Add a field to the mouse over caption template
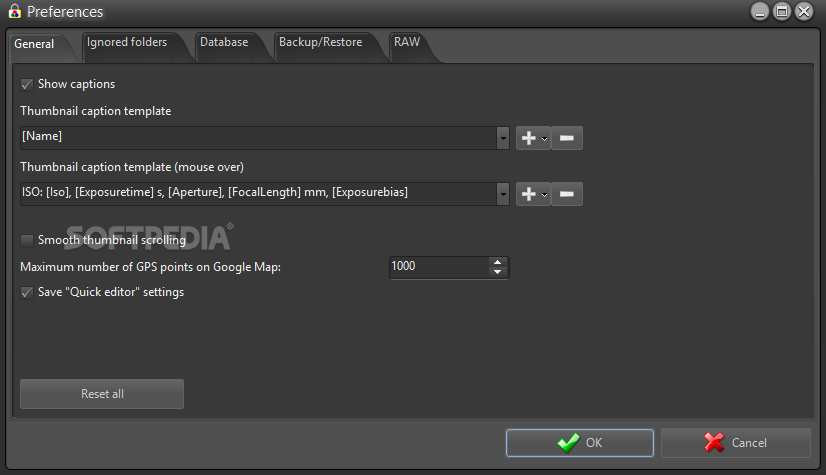The width and height of the screenshot is (826, 475). click(x=533, y=194)
